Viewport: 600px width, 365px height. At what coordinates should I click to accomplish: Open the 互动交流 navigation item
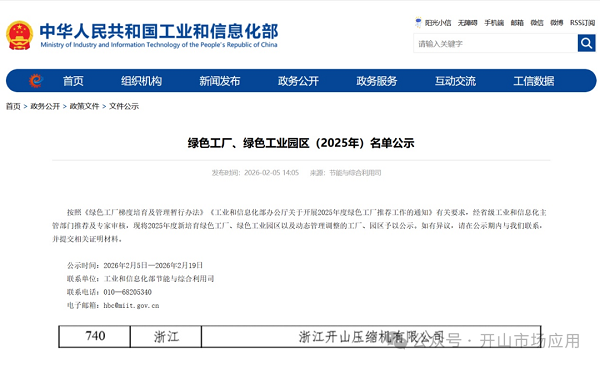455,81
